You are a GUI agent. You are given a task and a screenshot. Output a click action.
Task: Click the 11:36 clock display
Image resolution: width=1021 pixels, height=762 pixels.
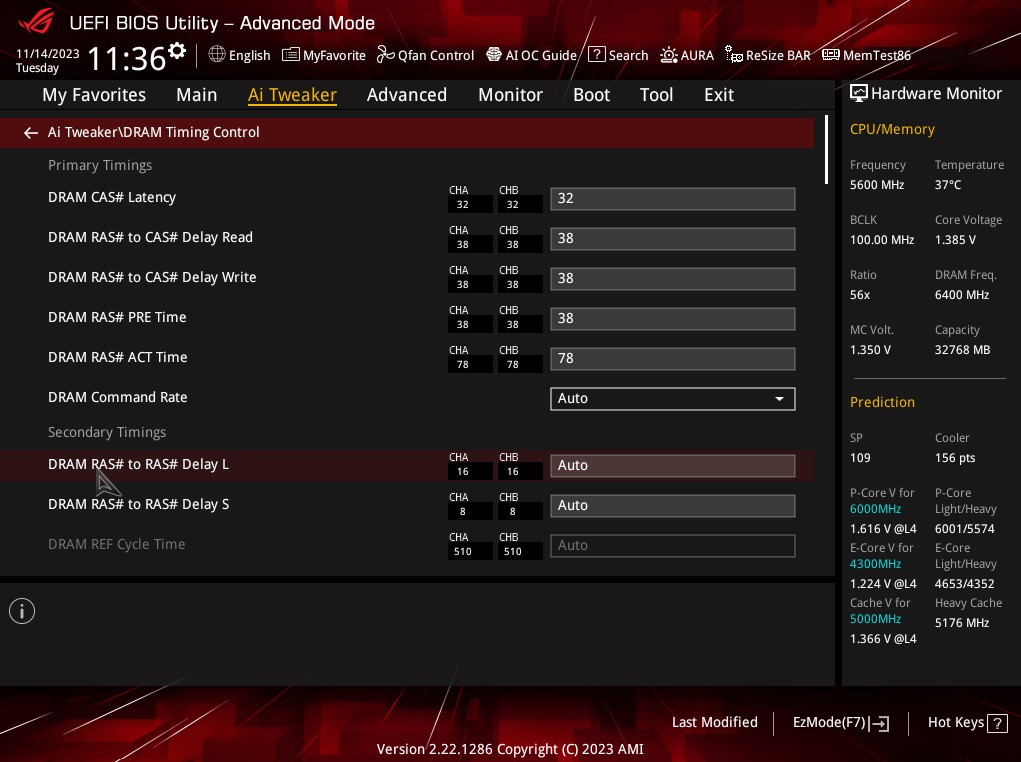coord(126,59)
